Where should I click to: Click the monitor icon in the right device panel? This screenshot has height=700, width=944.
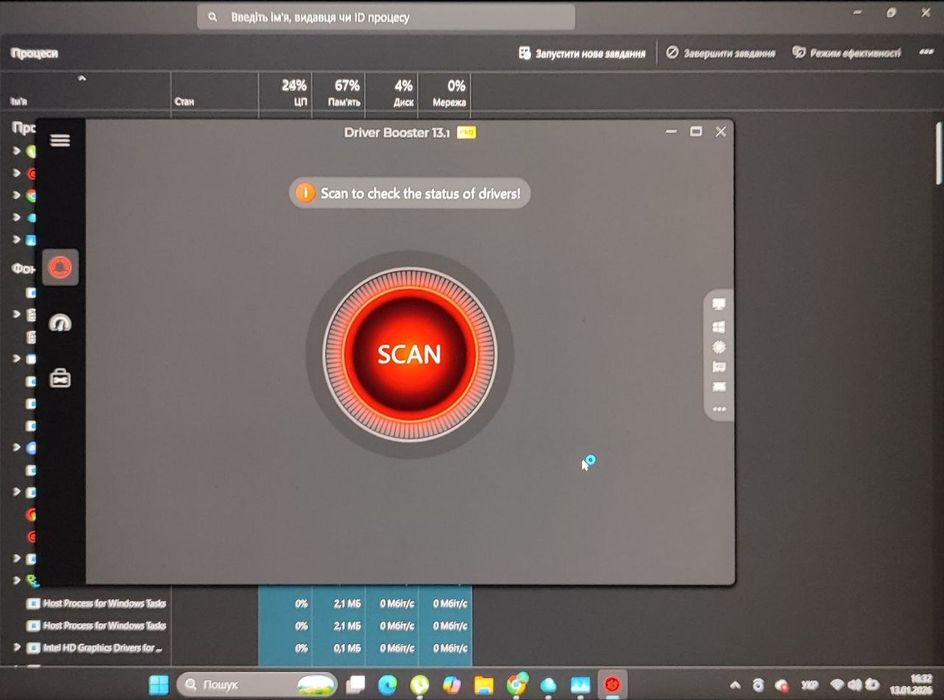tap(719, 304)
